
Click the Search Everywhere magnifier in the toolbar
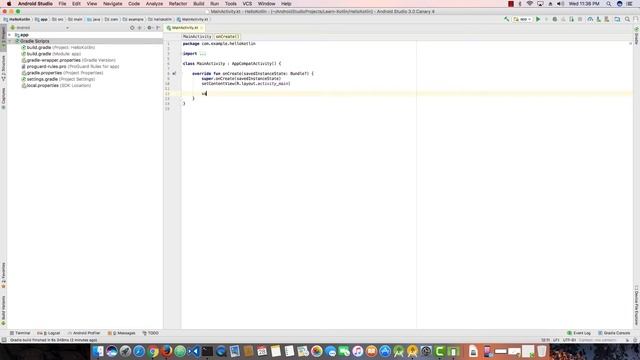pos(627,19)
